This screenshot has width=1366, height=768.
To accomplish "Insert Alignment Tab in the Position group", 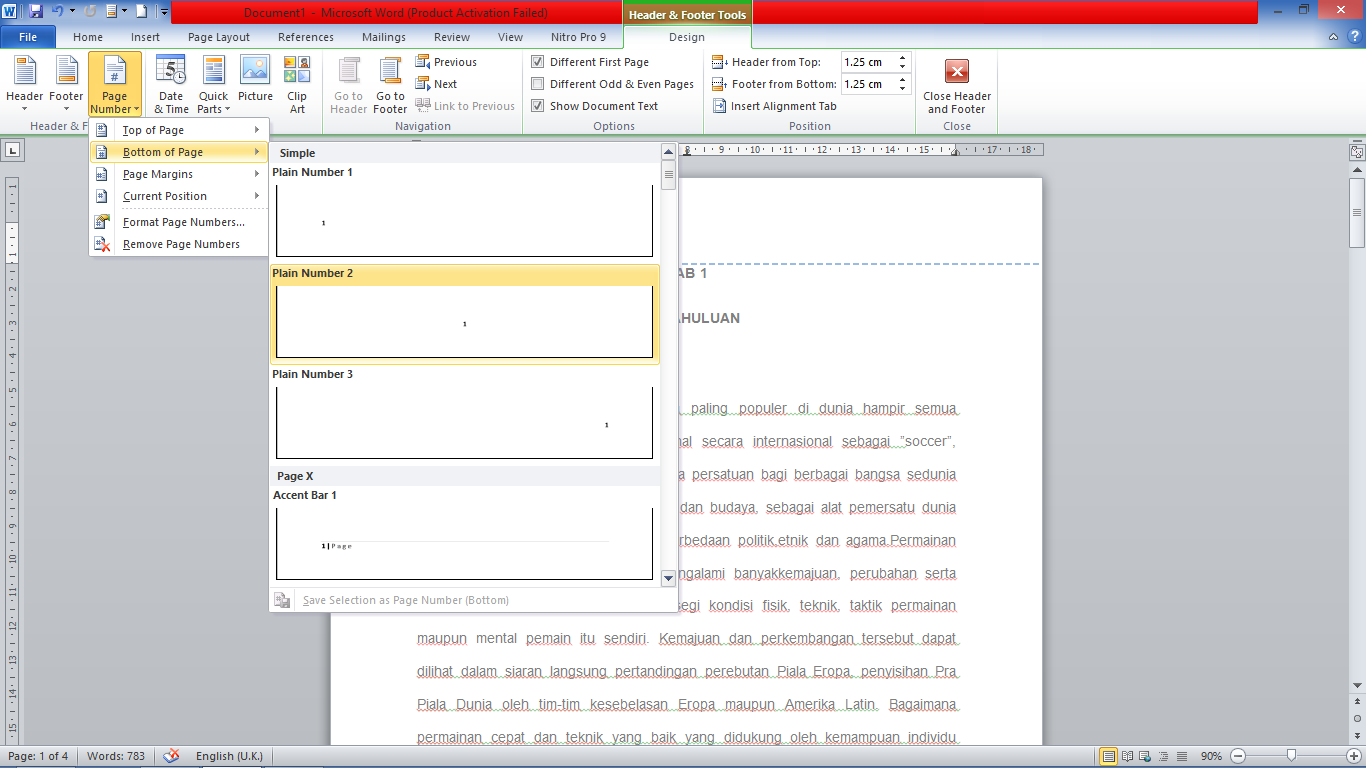I will (x=775, y=106).
